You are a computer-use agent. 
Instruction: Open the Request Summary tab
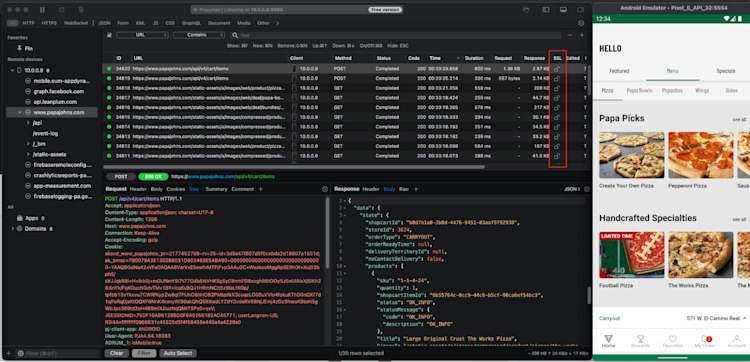coord(216,189)
